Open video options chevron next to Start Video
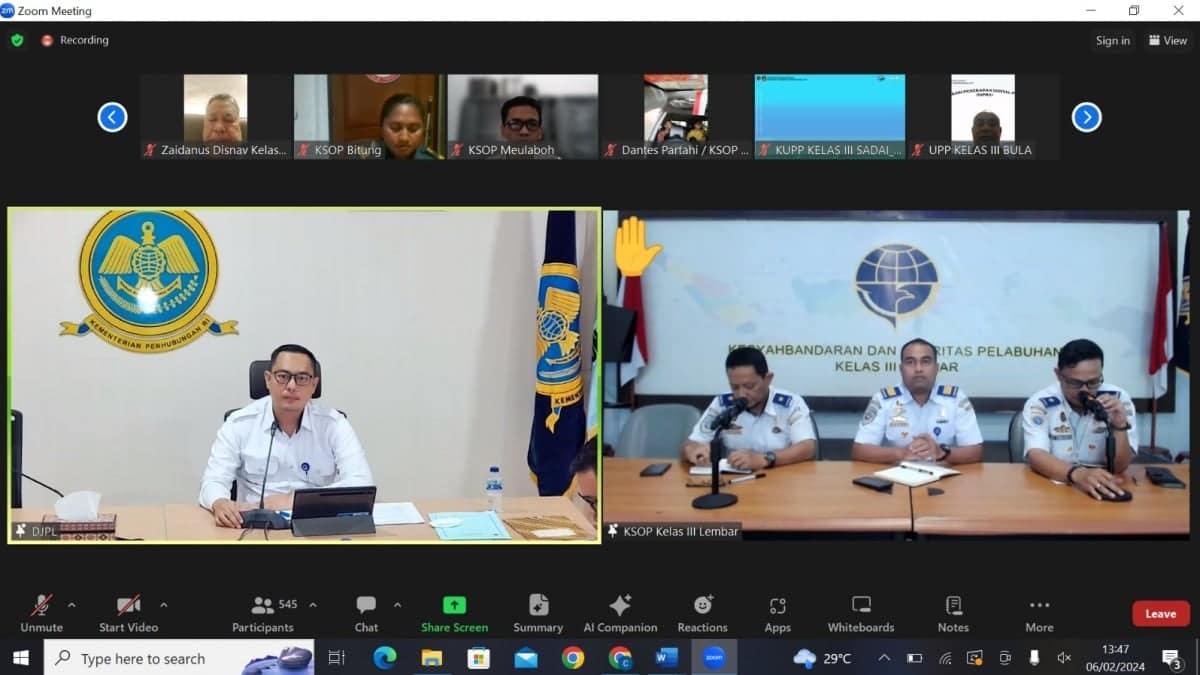The width and height of the screenshot is (1200, 675). (x=166, y=605)
